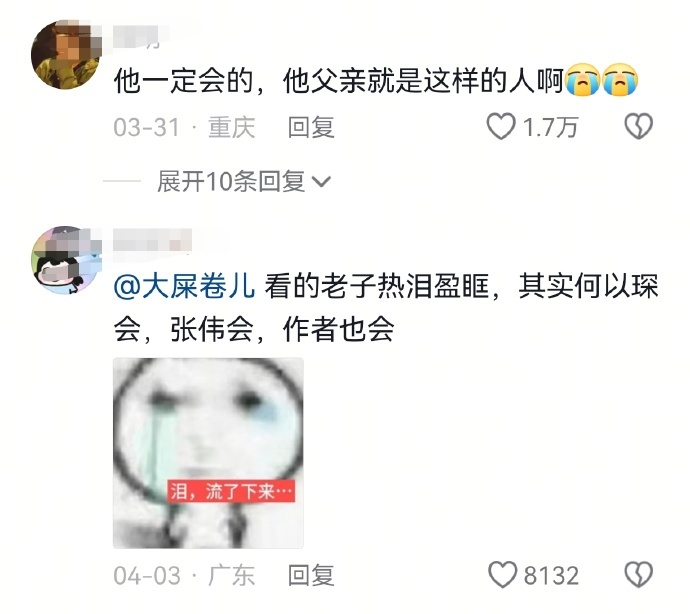690x614 pixels.
Task: Open the second commenter's cartoon avatar
Action: tap(66, 261)
